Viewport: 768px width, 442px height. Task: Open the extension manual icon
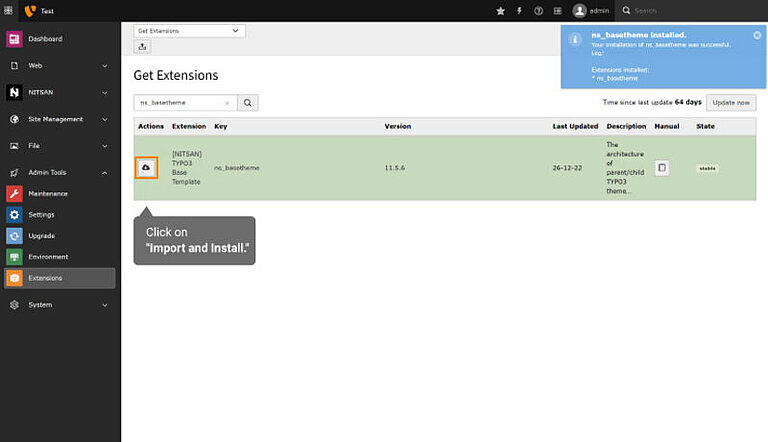662,168
